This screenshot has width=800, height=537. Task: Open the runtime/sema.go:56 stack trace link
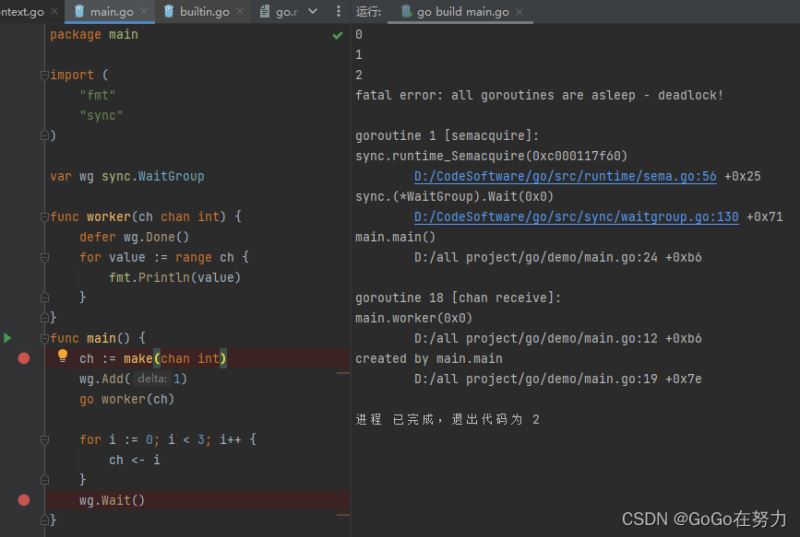coord(565,176)
